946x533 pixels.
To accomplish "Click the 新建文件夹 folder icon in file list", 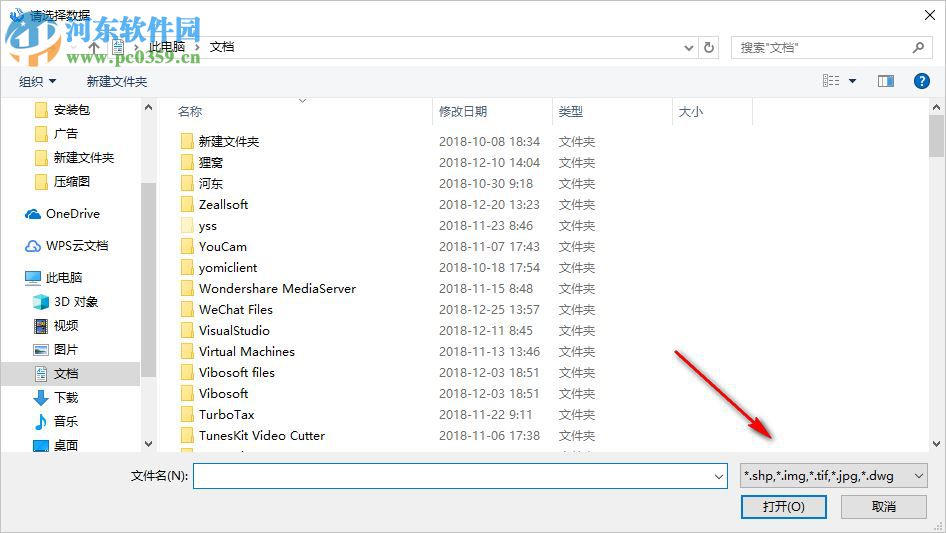I will pyautogui.click(x=187, y=141).
